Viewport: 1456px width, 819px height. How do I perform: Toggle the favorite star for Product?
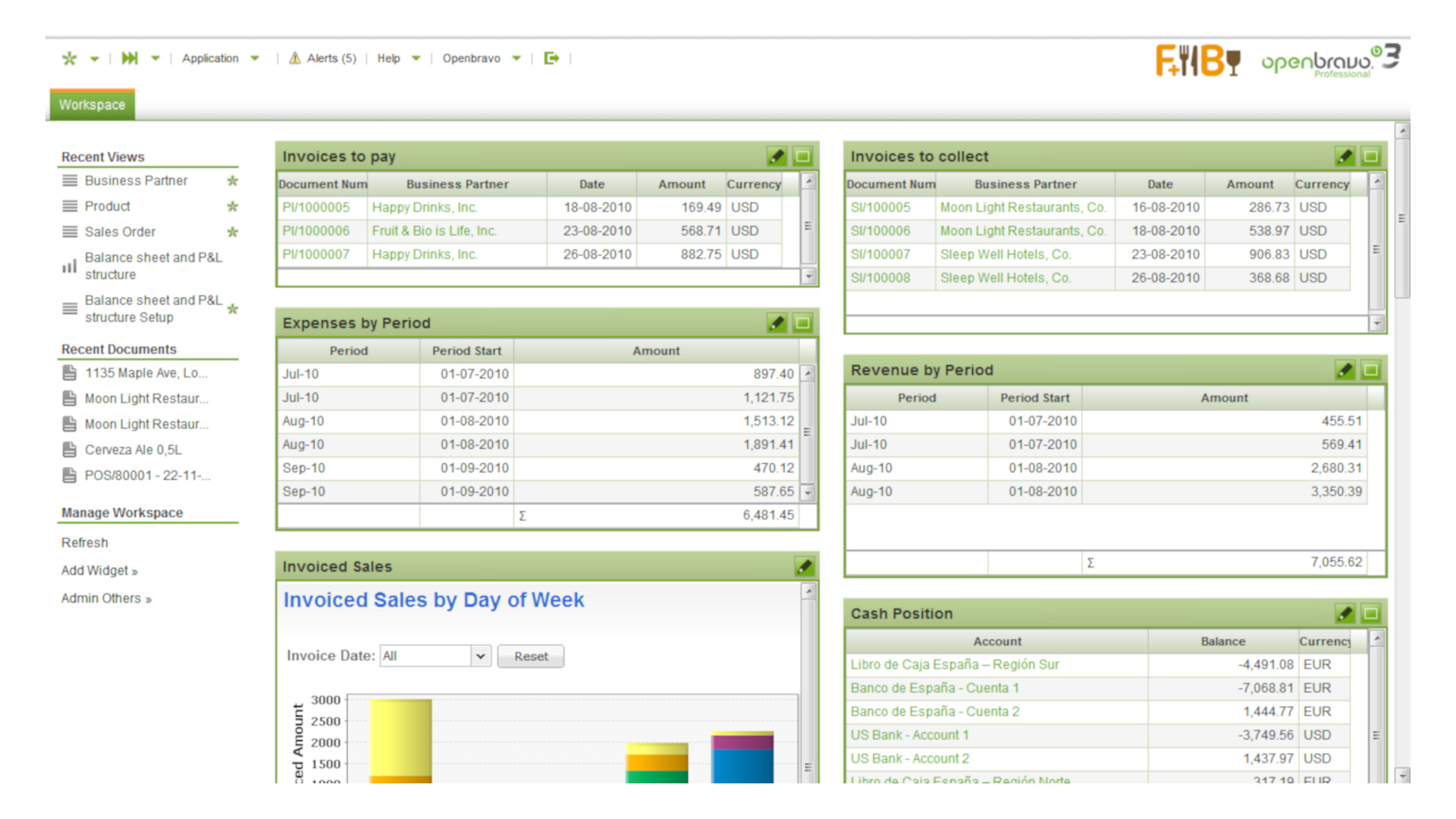point(233,206)
